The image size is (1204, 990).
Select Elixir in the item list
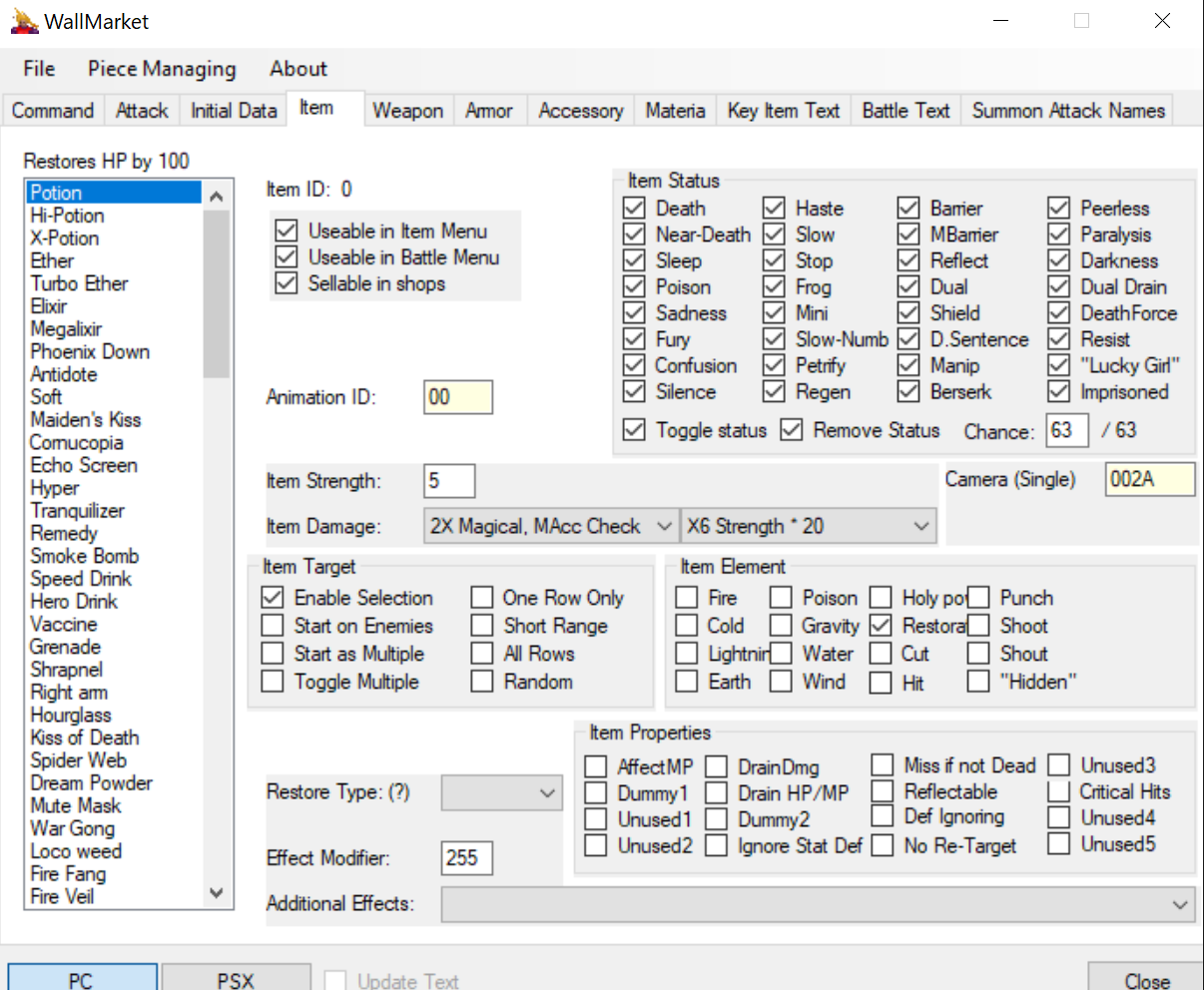tap(49, 306)
